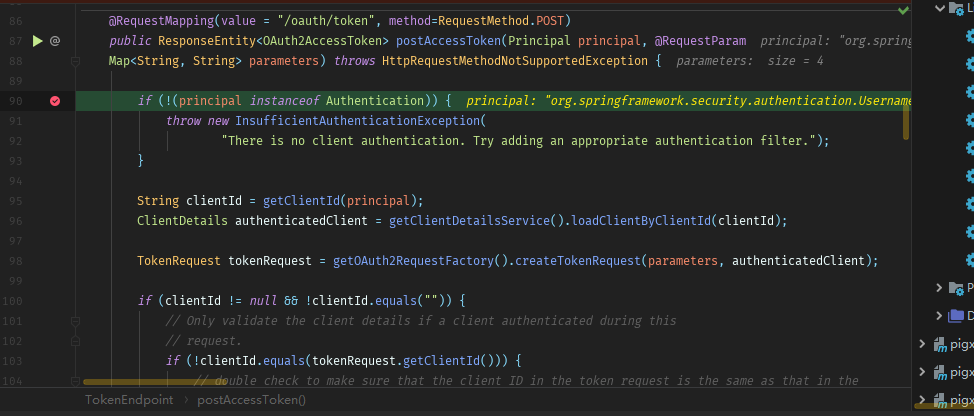Collapse the if block fold at line 100
This screenshot has width=974, height=416.
point(75,300)
